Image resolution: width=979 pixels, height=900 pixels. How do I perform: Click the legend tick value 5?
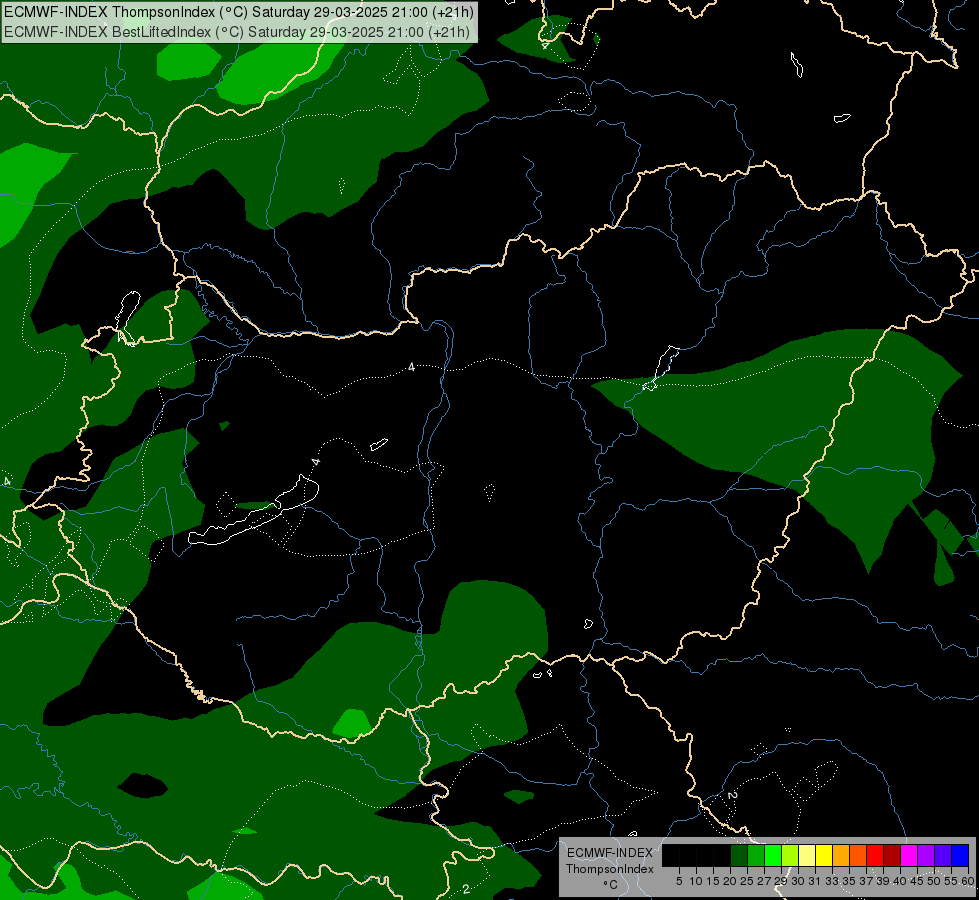click(679, 881)
